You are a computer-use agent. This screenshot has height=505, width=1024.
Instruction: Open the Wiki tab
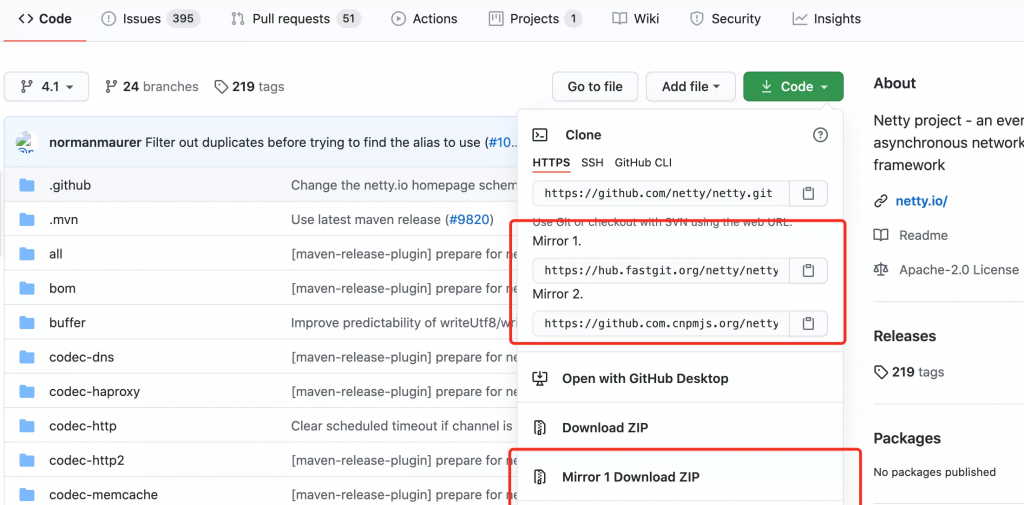635,19
